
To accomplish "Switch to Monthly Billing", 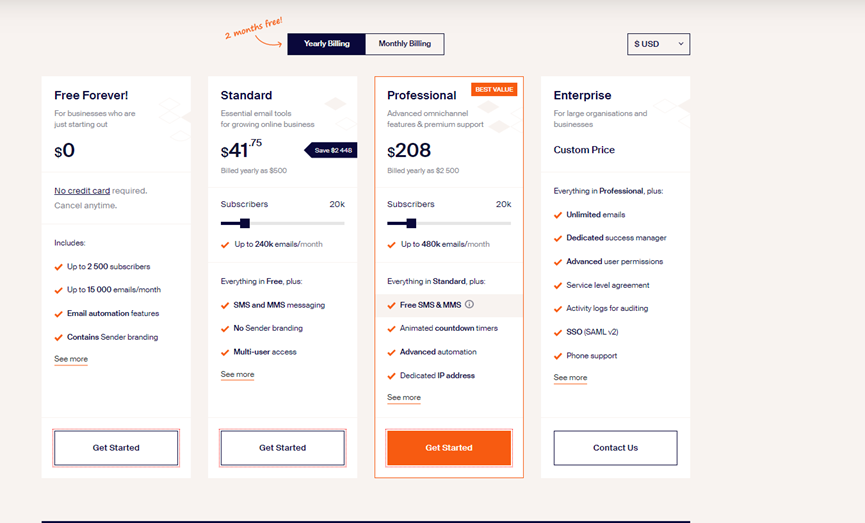I will pyautogui.click(x=405, y=44).
